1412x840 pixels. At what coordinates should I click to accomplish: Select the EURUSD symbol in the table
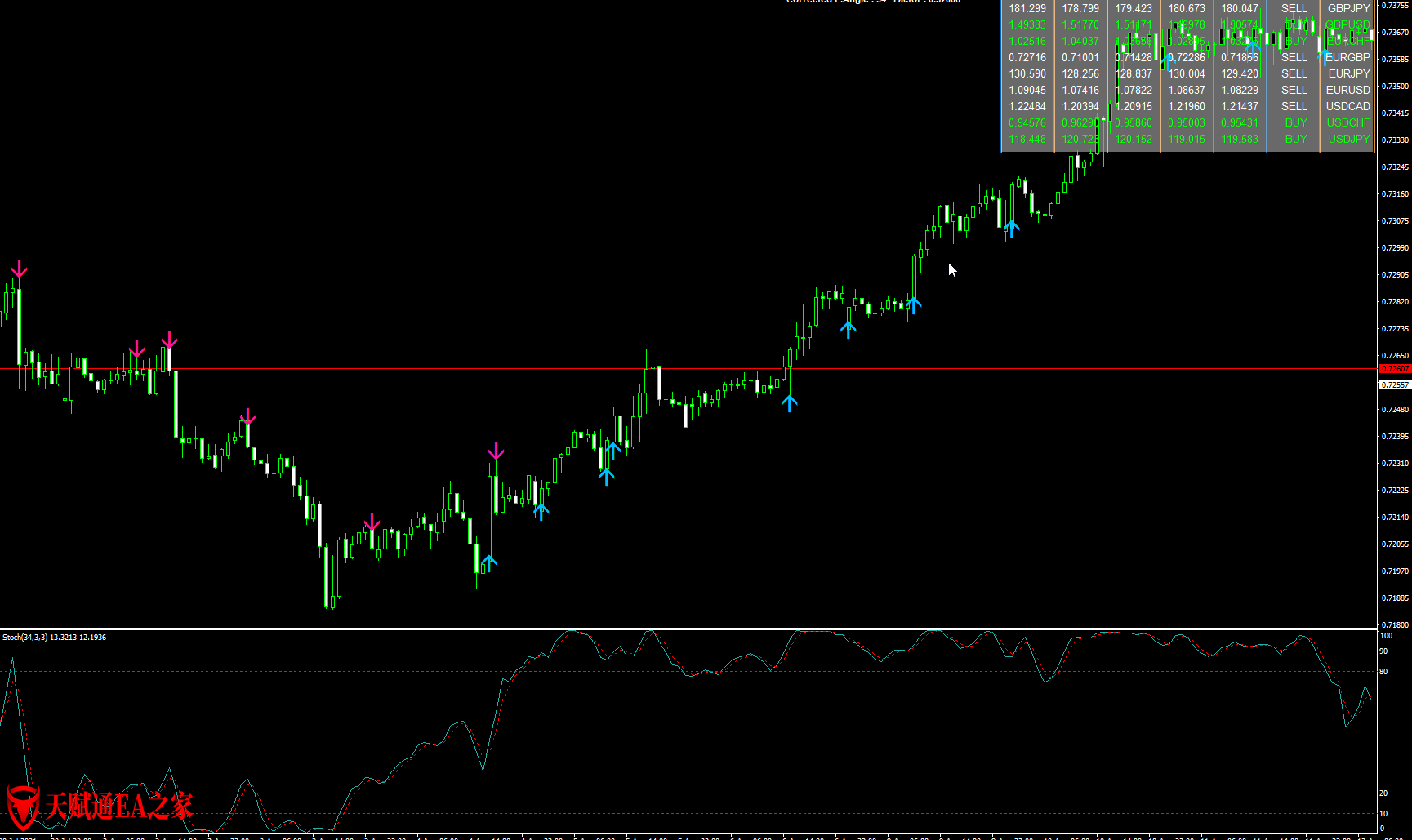[1347, 90]
